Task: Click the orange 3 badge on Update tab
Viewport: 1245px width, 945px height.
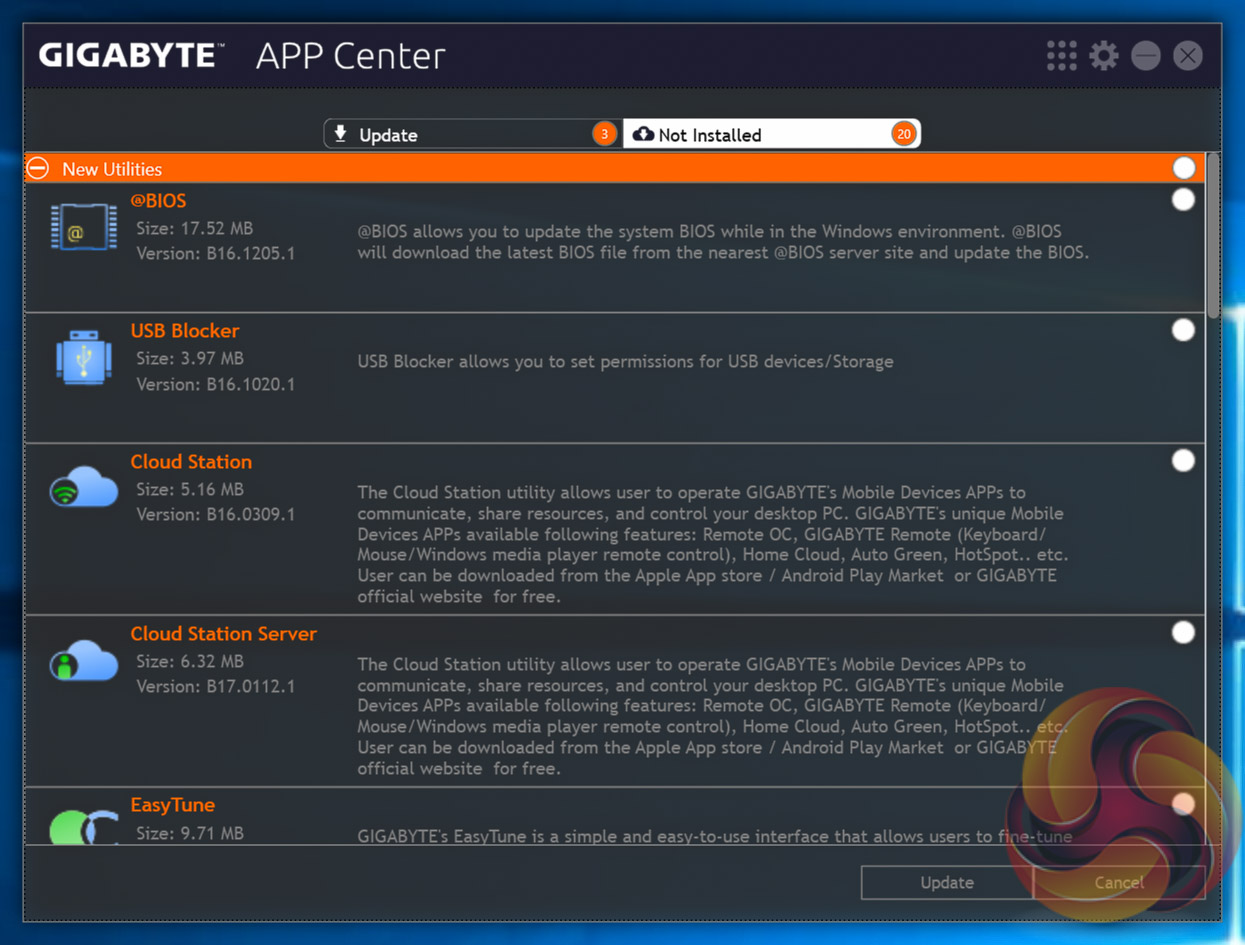Action: click(x=604, y=134)
